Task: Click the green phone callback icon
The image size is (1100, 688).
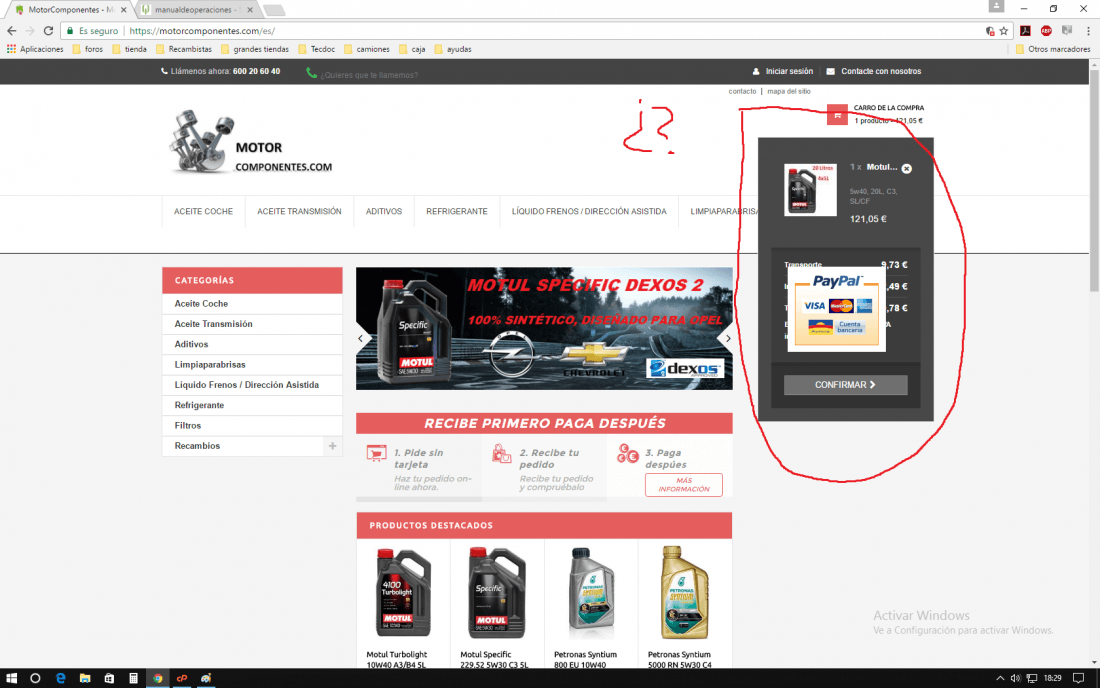Action: coord(311,73)
